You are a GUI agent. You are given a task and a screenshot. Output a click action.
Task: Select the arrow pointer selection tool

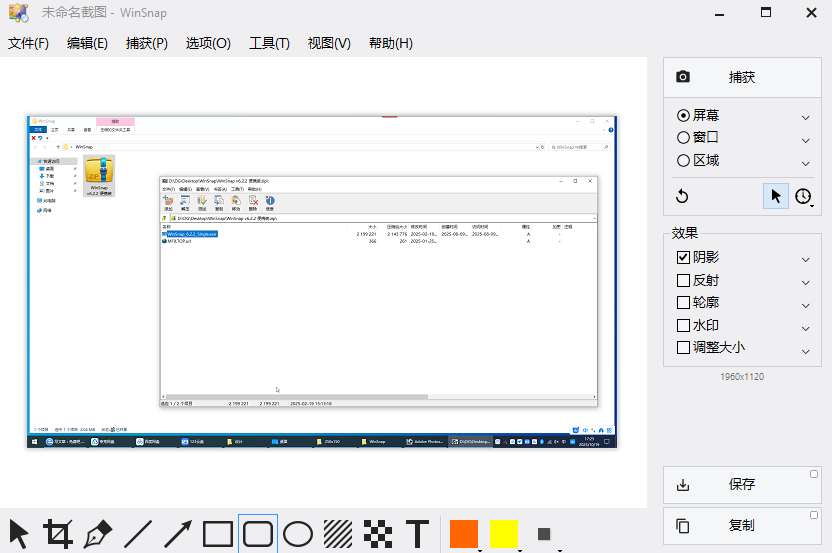[19, 534]
